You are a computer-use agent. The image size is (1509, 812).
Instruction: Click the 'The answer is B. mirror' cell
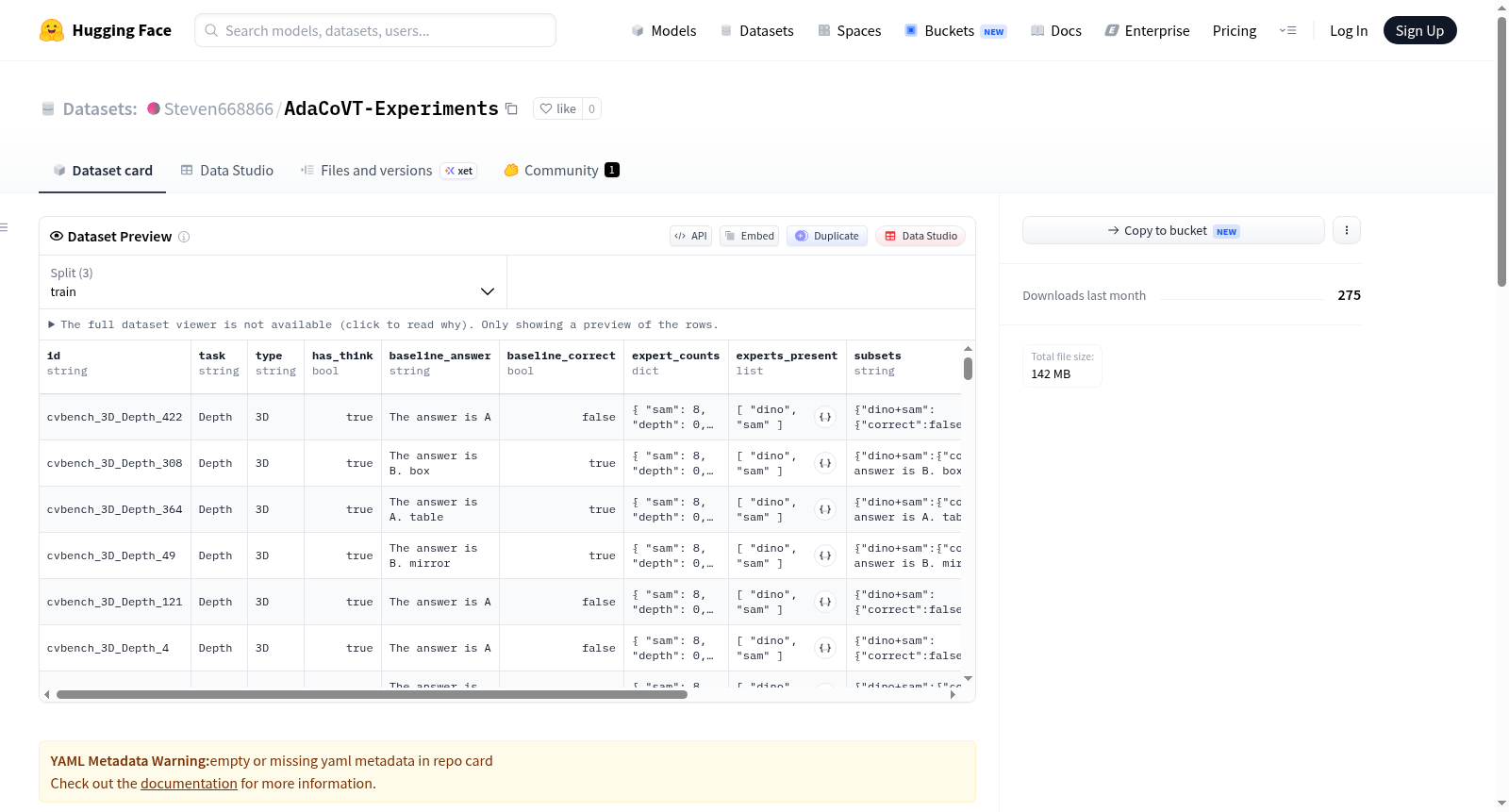(440, 555)
